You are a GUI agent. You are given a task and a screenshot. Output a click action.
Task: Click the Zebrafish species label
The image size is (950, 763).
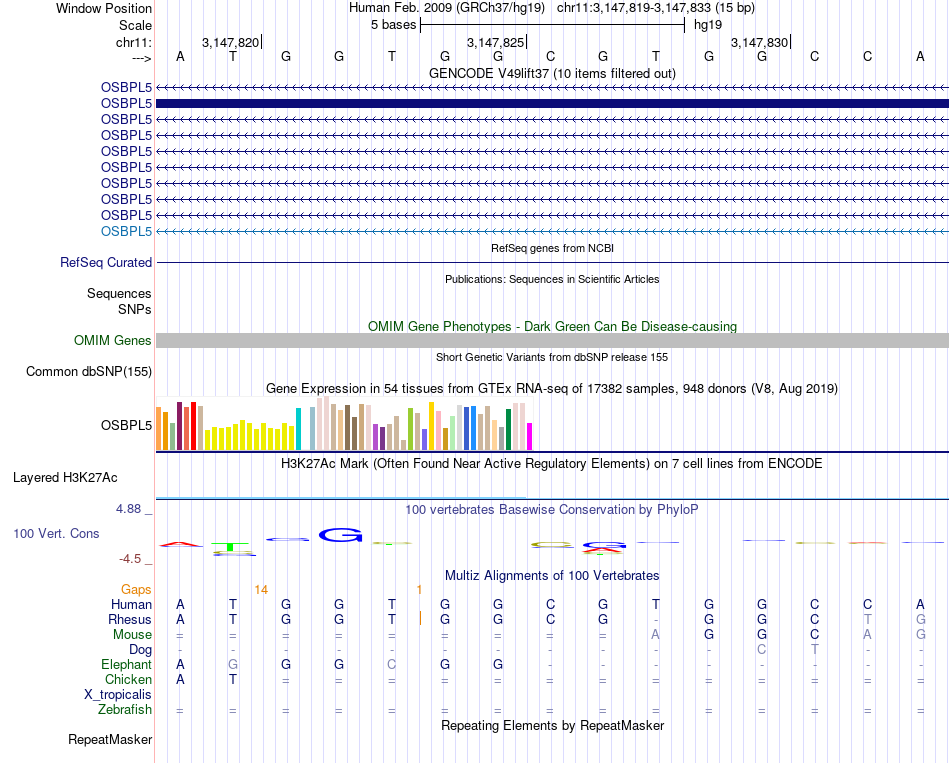point(125,710)
